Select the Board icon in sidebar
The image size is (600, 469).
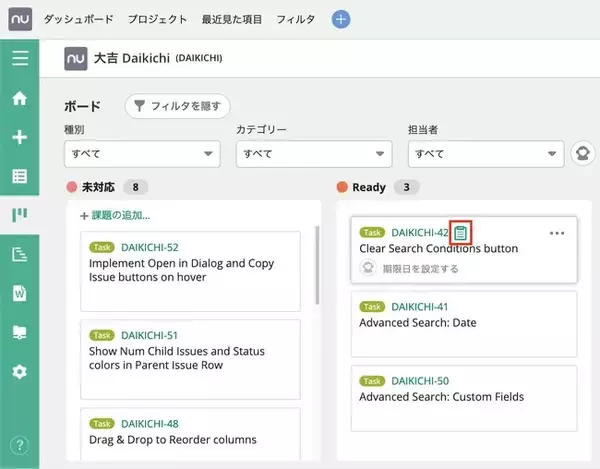point(19,215)
